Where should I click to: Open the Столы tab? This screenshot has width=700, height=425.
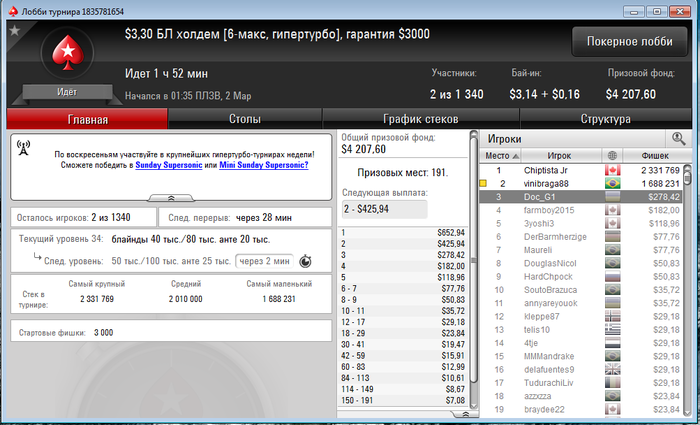(x=245, y=119)
